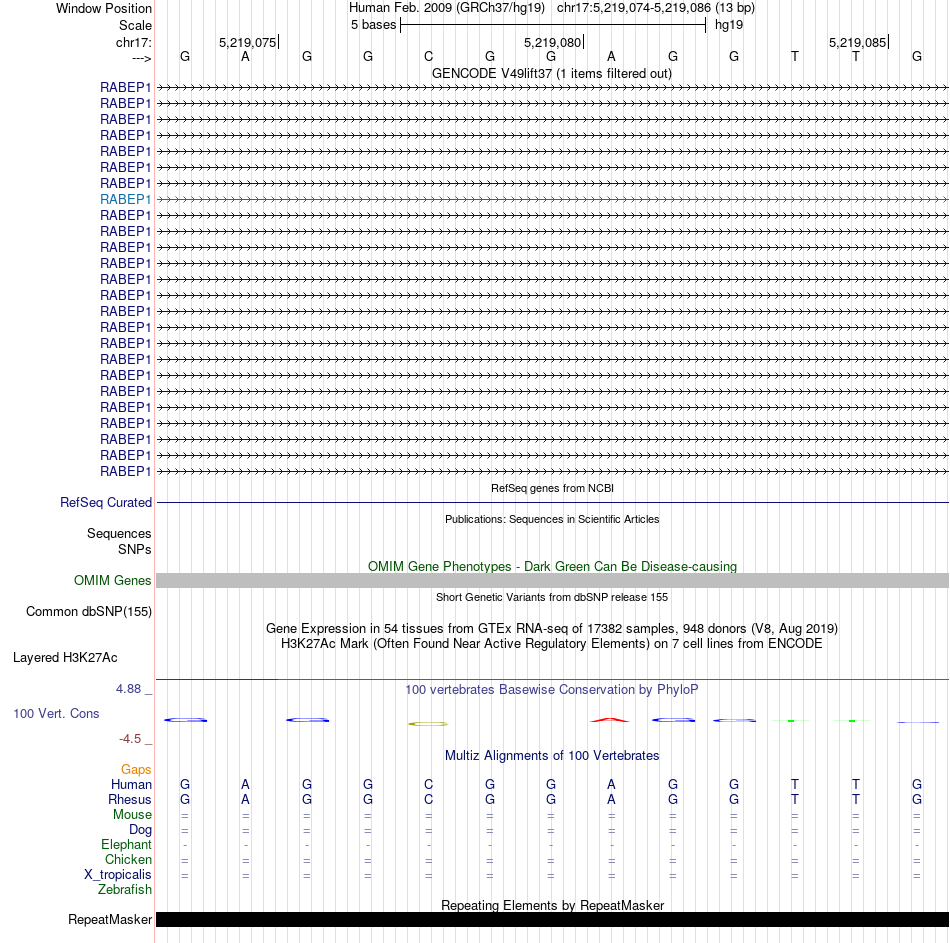Click the ---> strand direction arrow
Image resolution: width=950 pixels, height=943 pixels.
pos(142,58)
